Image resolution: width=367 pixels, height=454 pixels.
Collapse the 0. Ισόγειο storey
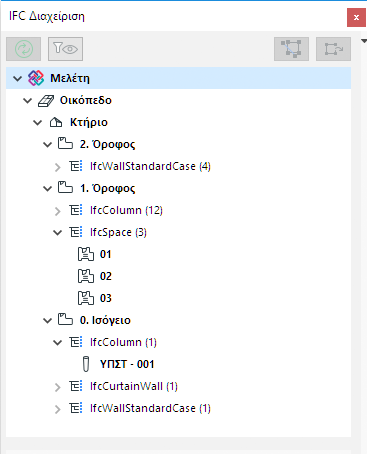48,321
